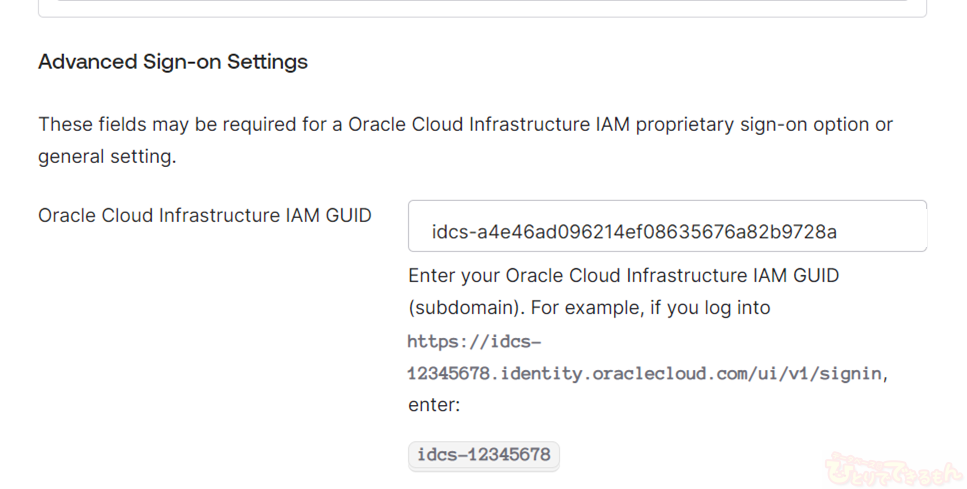The image size is (967, 489).
Task: Click the Oracle Cloud Infrastructure IAM GUID input field
Action: [x=667, y=226]
